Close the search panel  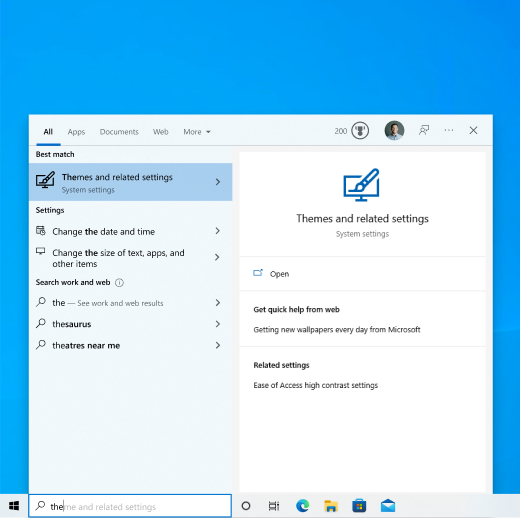[x=473, y=130]
